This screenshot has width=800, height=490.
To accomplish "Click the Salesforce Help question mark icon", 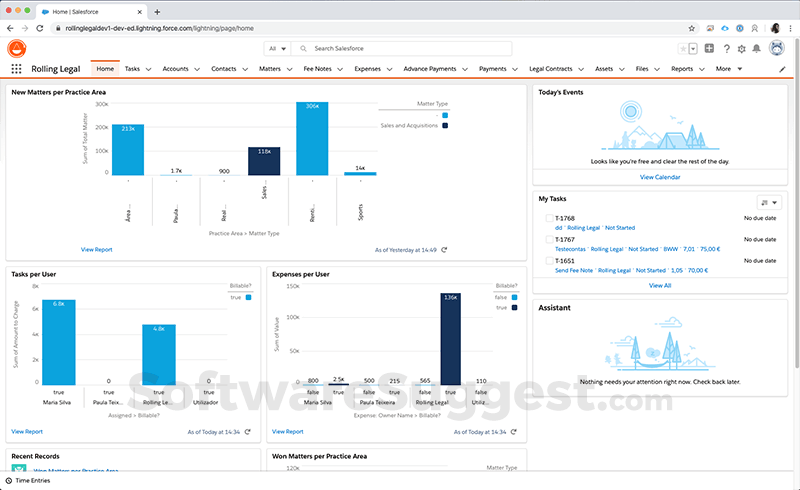I will (x=726, y=49).
